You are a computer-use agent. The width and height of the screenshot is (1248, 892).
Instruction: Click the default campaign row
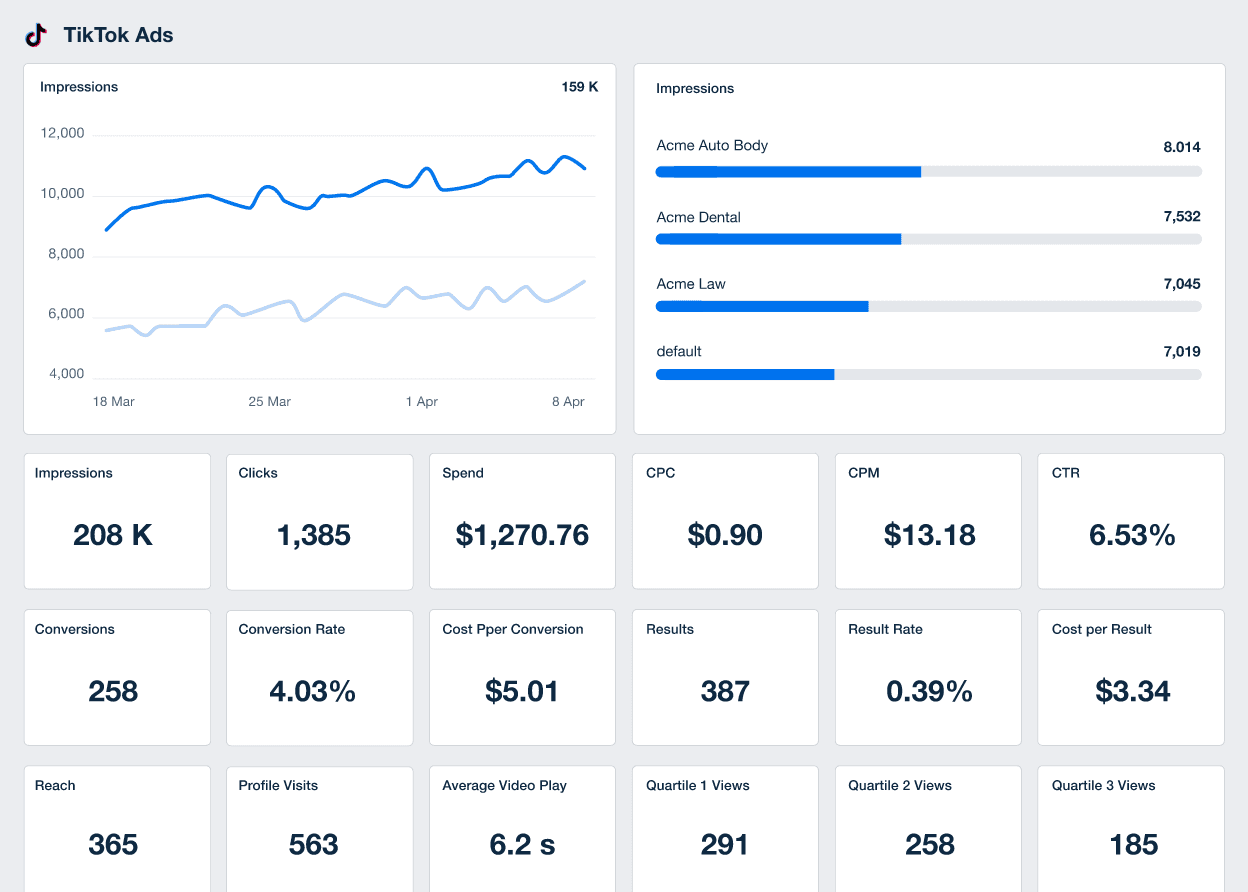tap(679, 351)
